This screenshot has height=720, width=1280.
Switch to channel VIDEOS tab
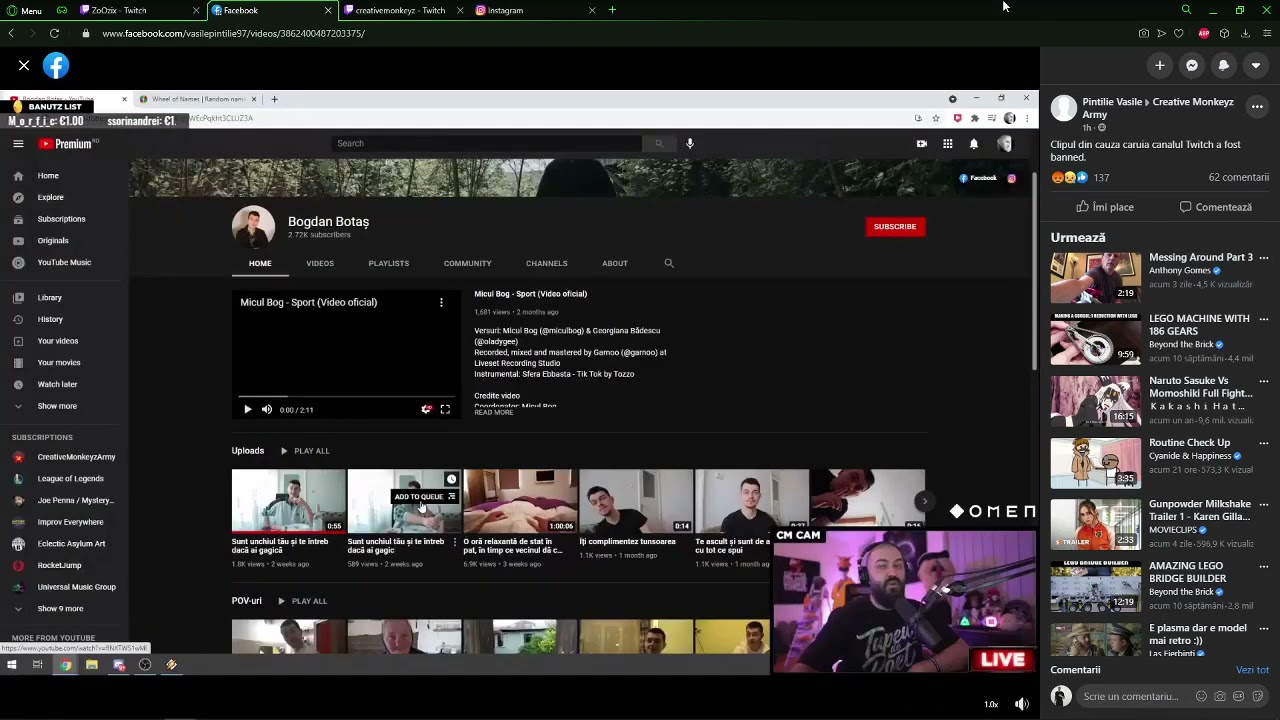point(320,263)
